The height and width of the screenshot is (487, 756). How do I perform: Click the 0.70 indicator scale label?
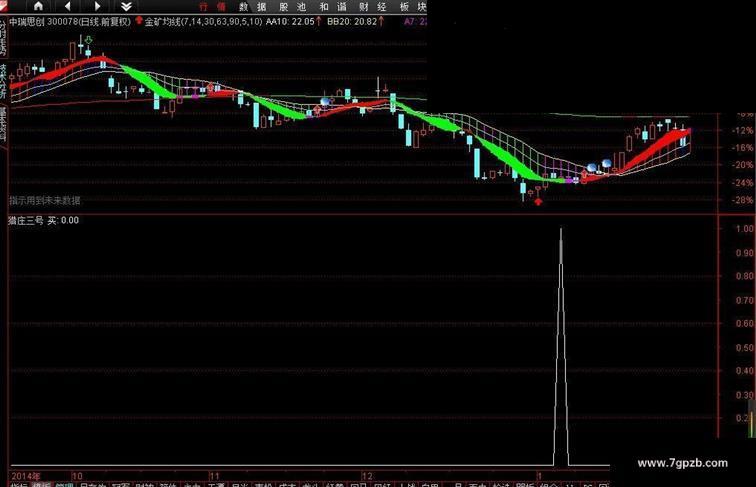(745, 300)
